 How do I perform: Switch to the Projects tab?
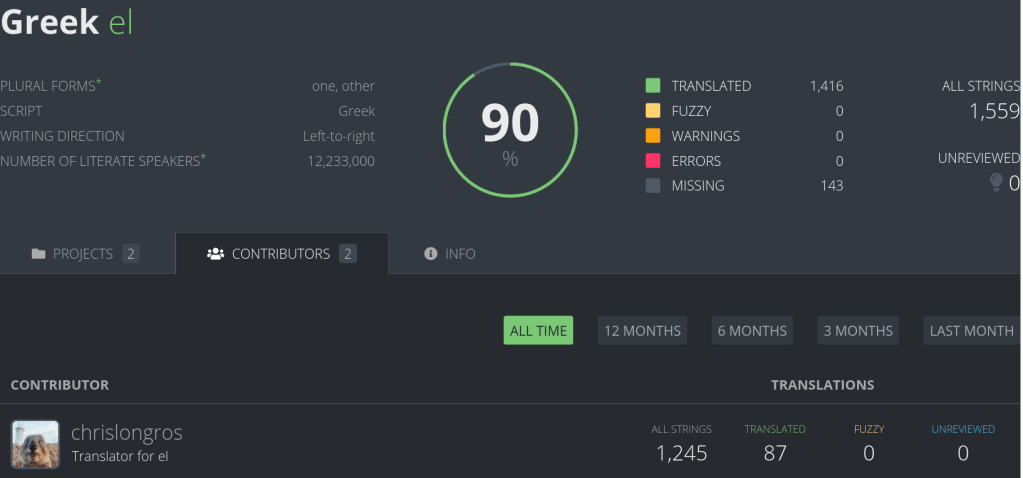[x=85, y=254]
